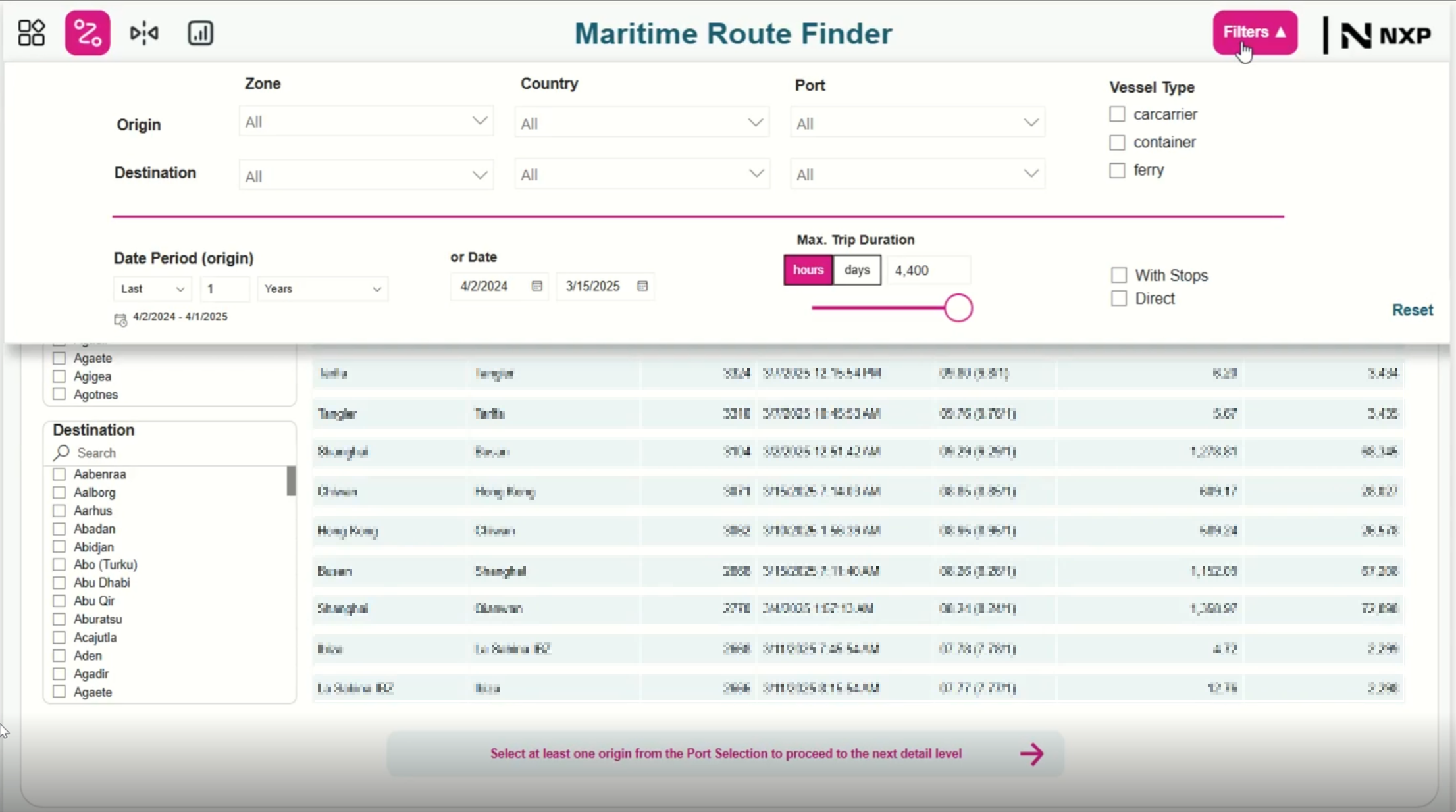Check the carcarrier vessel type
The height and width of the screenshot is (812, 1456).
coord(1117,114)
